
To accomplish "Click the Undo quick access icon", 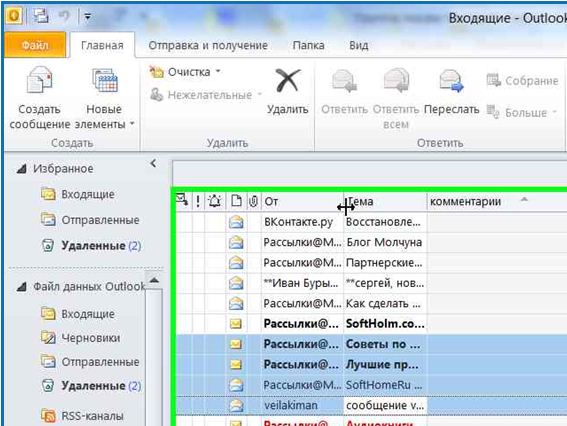I will 64,16.
